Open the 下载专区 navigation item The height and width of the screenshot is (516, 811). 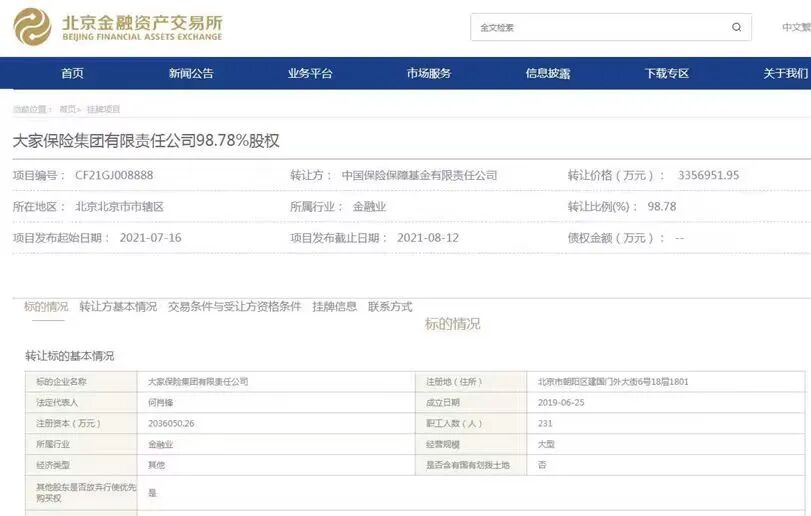click(667, 73)
